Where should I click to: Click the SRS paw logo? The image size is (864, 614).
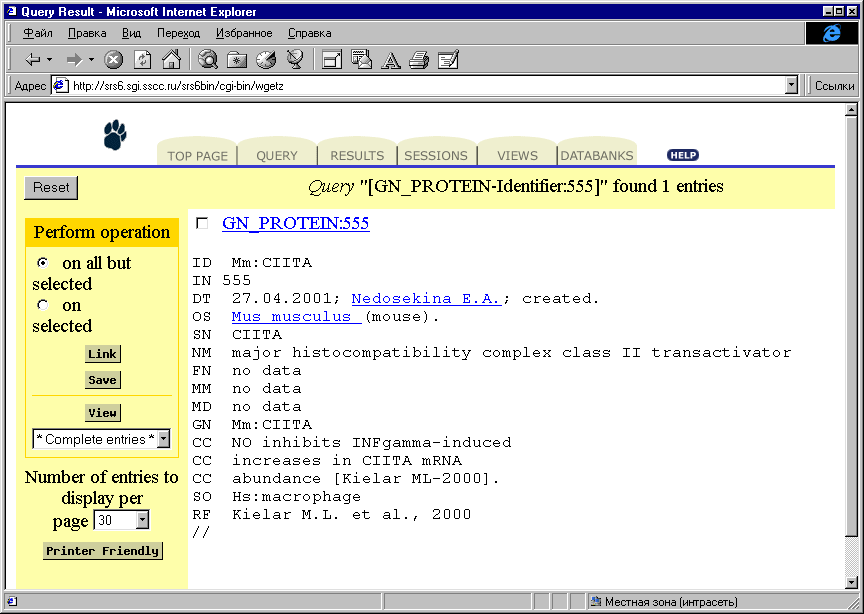(x=115, y=136)
